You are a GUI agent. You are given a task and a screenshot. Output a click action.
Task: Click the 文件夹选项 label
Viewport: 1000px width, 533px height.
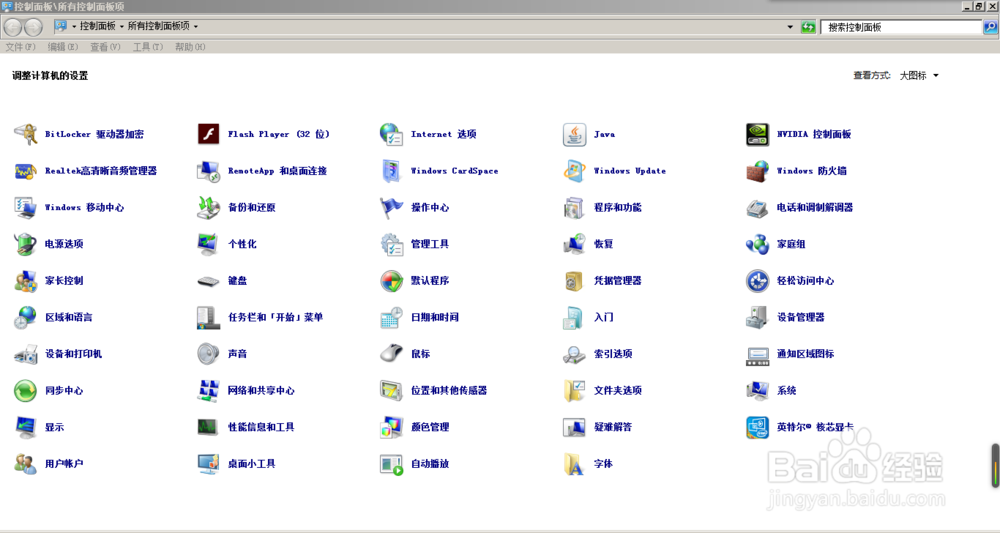(617, 391)
